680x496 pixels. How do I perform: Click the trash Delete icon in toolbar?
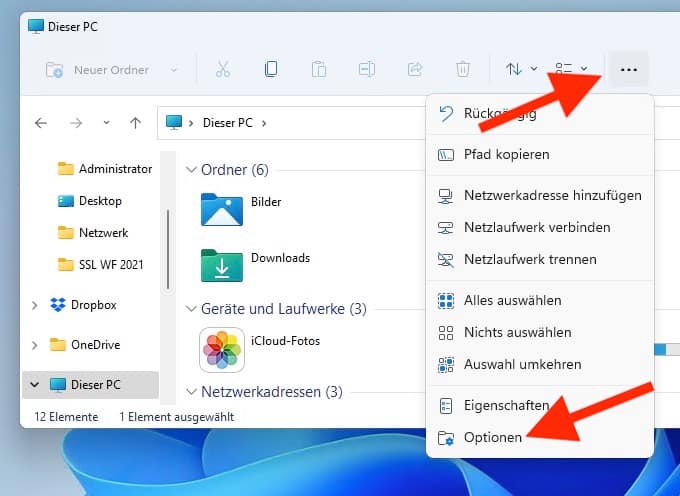pyautogui.click(x=463, y=70)
